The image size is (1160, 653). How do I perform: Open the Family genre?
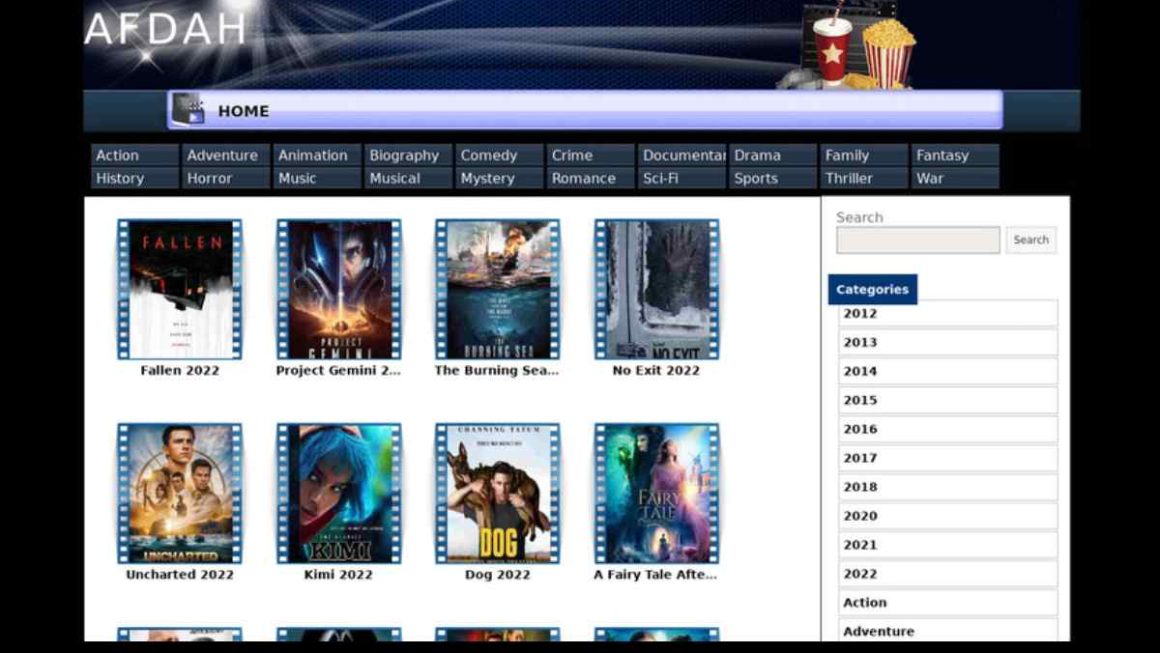click(864, 155)
